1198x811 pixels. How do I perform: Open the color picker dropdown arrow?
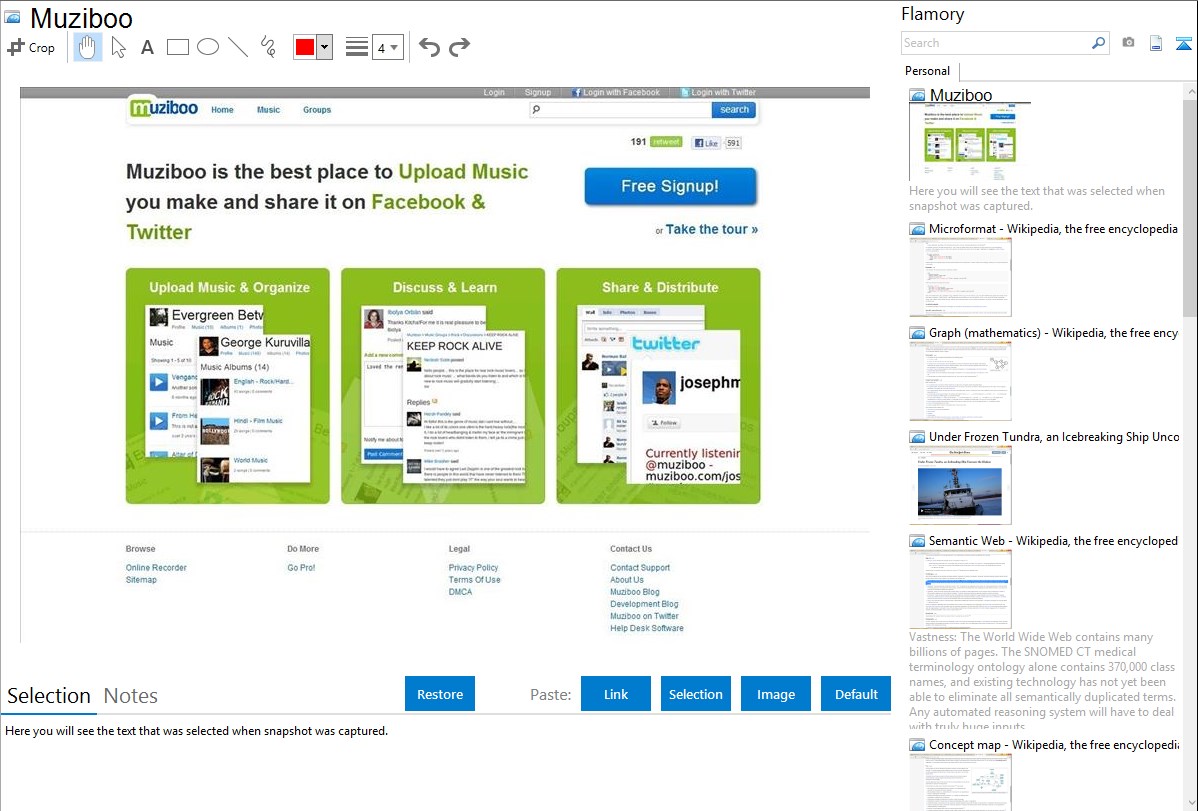click(x=324, y=47)
